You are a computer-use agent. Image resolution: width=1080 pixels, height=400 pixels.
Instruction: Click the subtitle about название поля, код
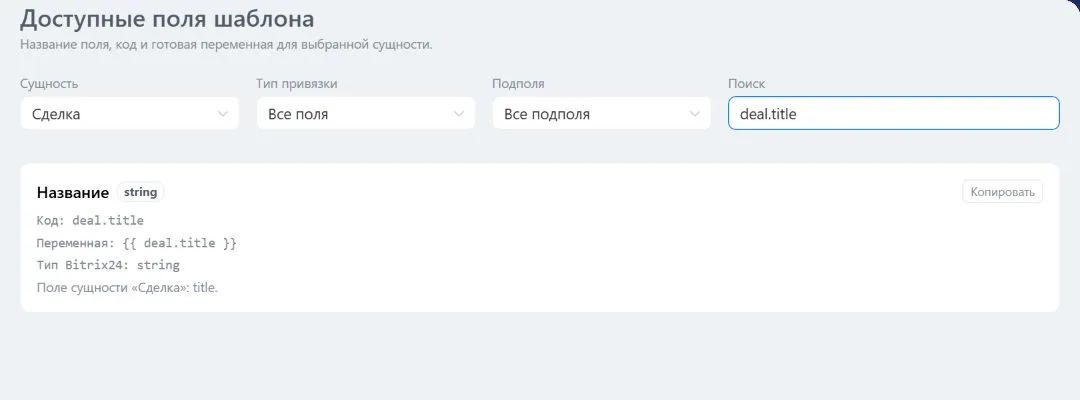coord(226,45)
